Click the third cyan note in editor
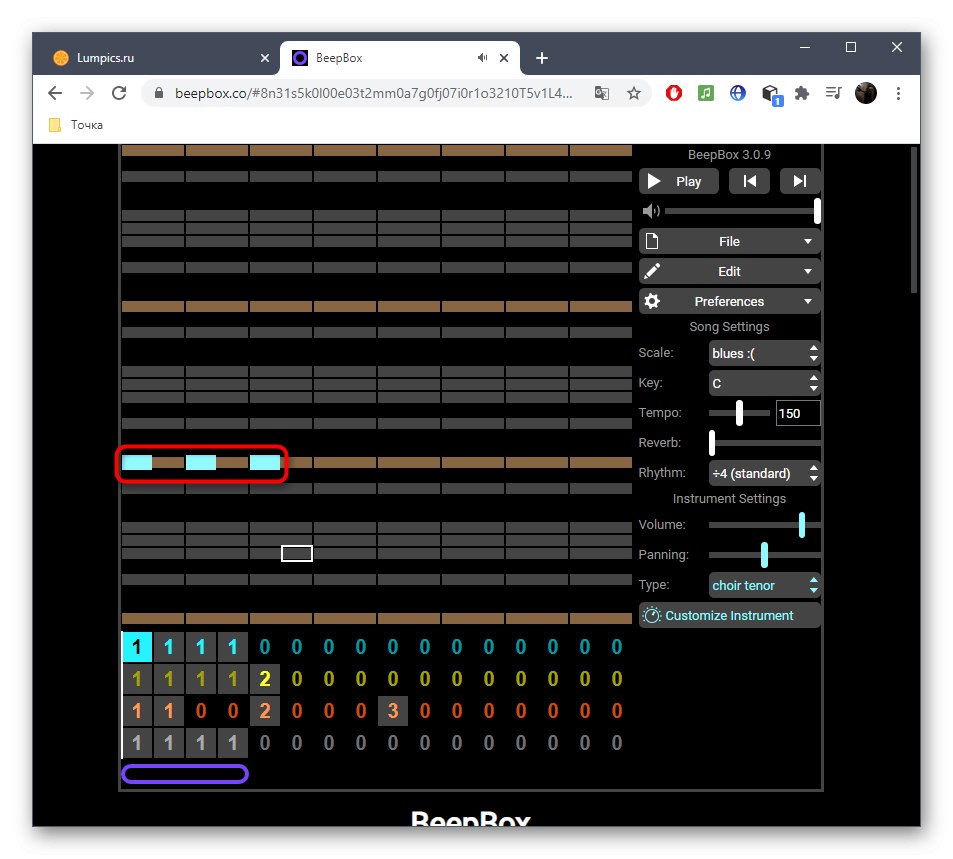Viewport: 953px width, 859px height. pyautogui.click(x=265, y=463)
